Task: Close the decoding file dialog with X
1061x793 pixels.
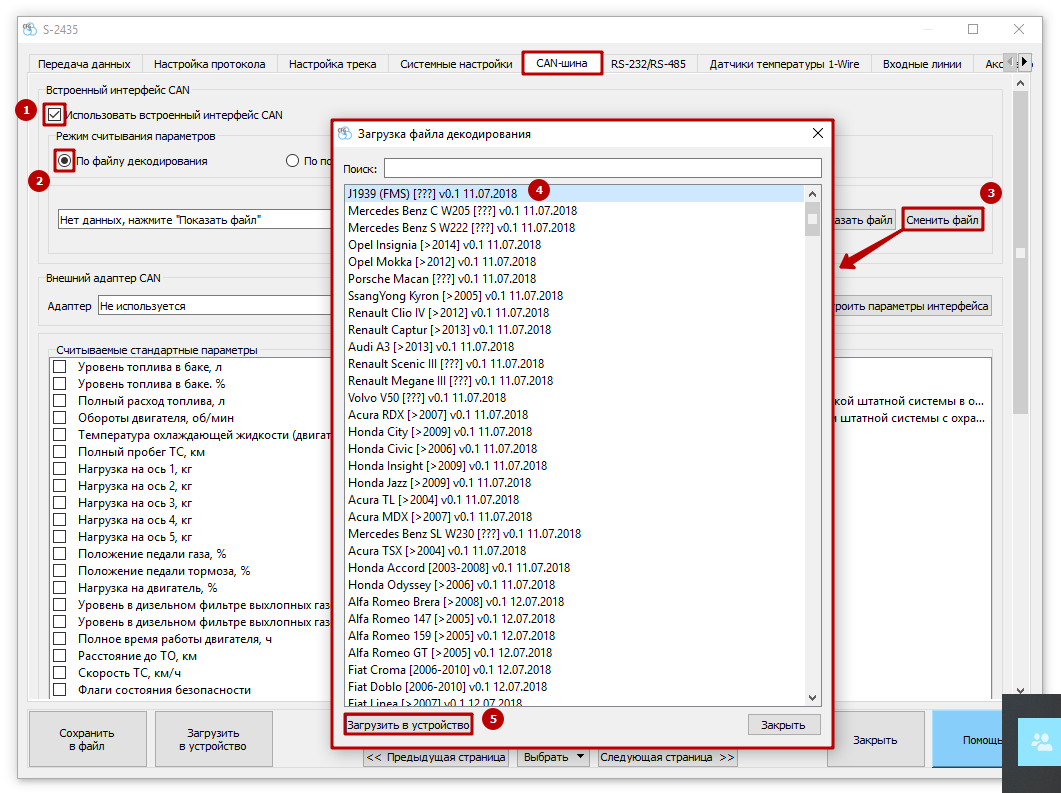Action: 817,133
